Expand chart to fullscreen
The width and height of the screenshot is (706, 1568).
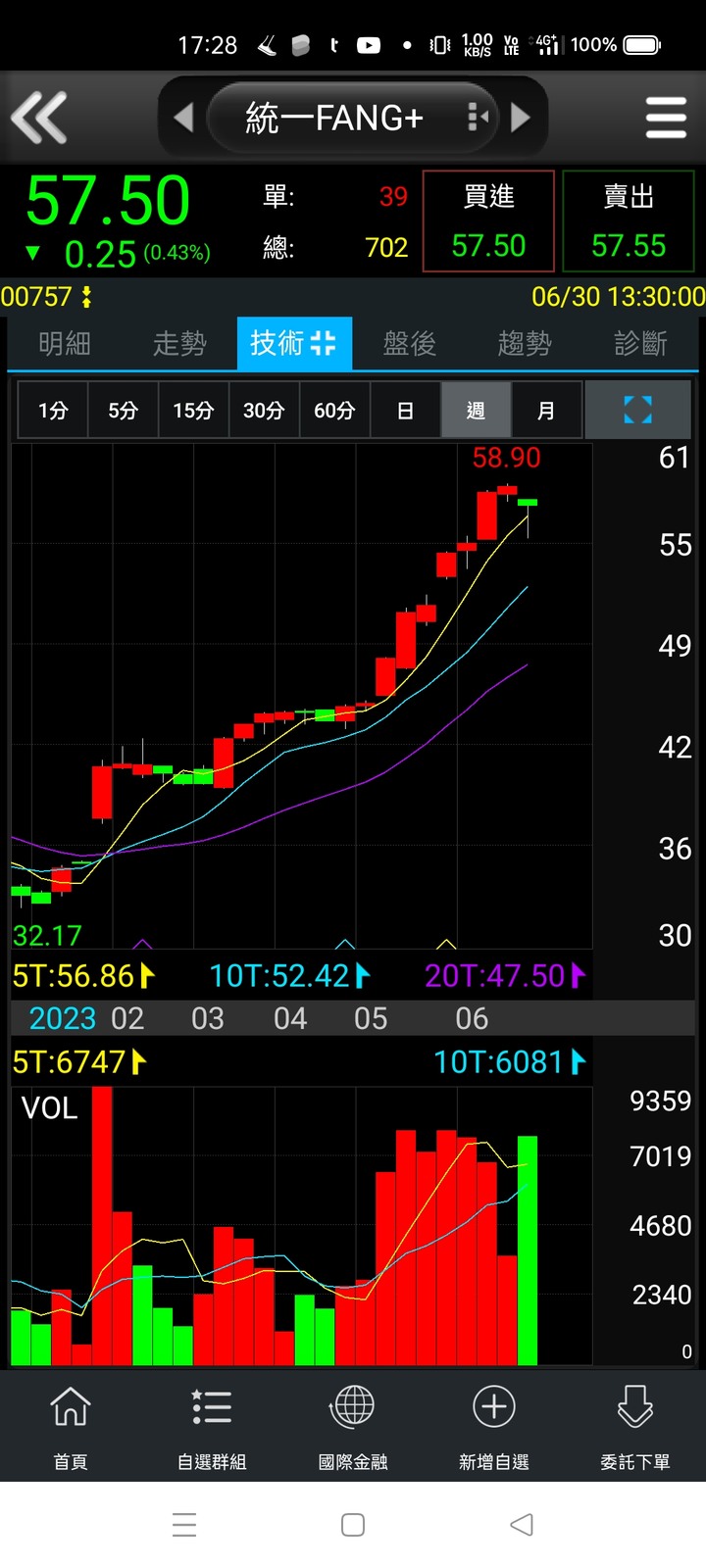point(637,410)
